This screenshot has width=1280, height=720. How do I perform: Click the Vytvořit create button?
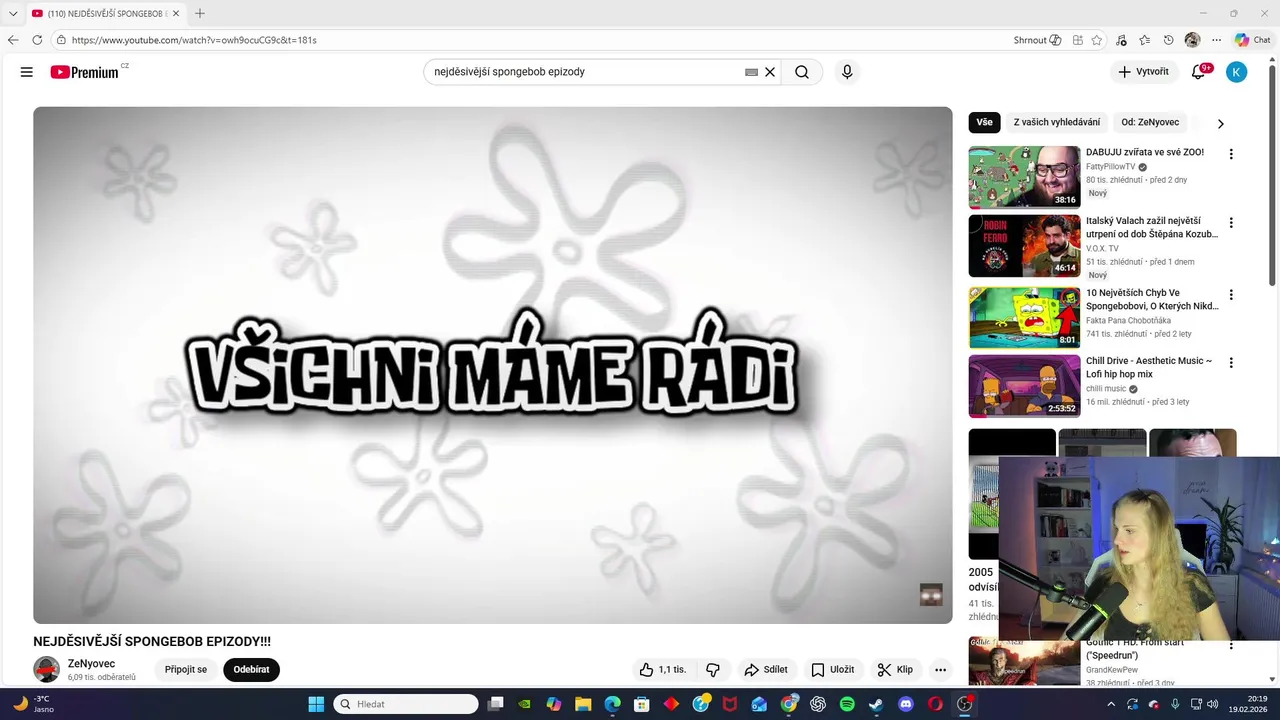click(1143, 72)
